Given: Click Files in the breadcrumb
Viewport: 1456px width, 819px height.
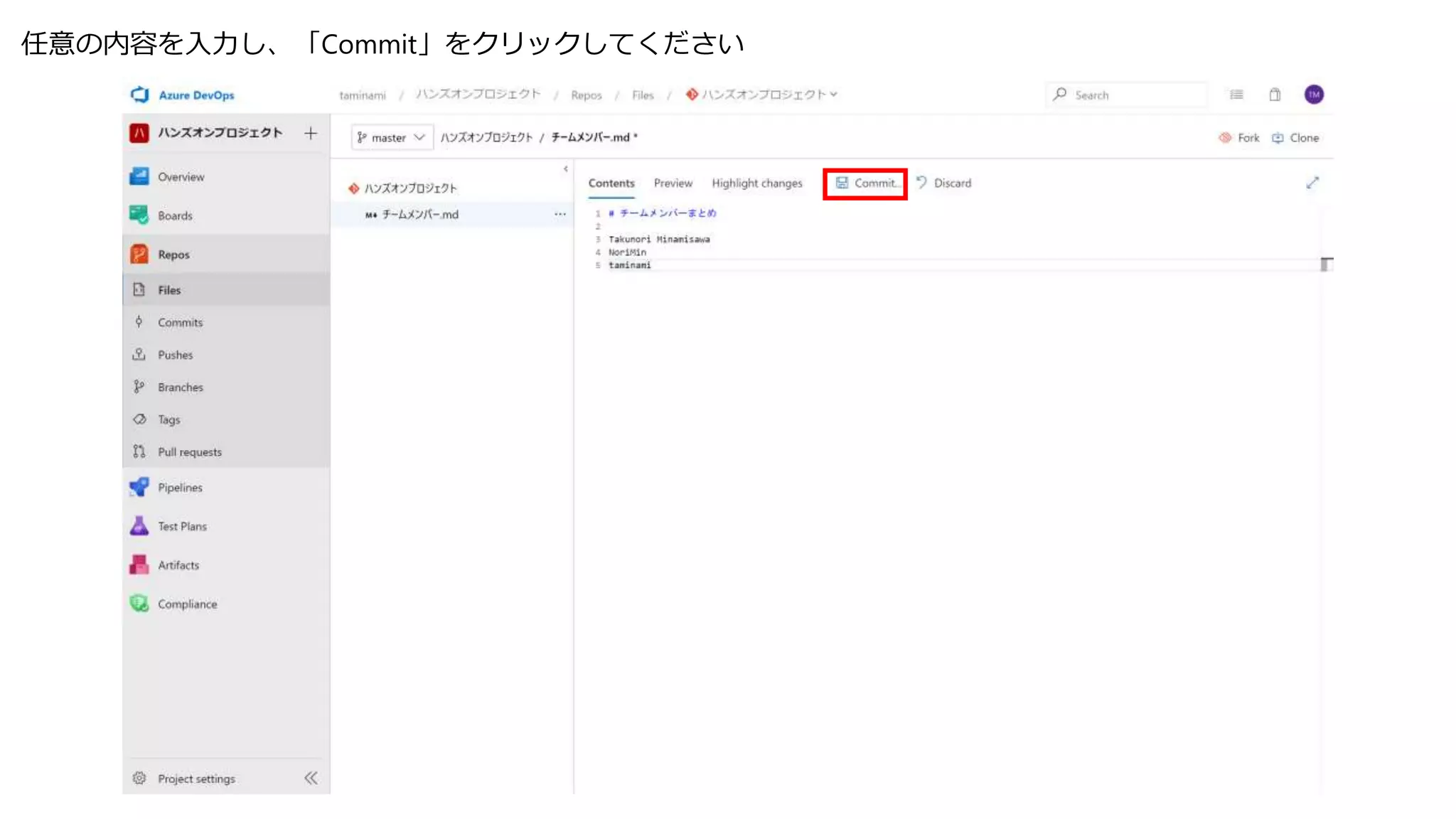Looking at the screenshot, I should (x=643, y=95).
